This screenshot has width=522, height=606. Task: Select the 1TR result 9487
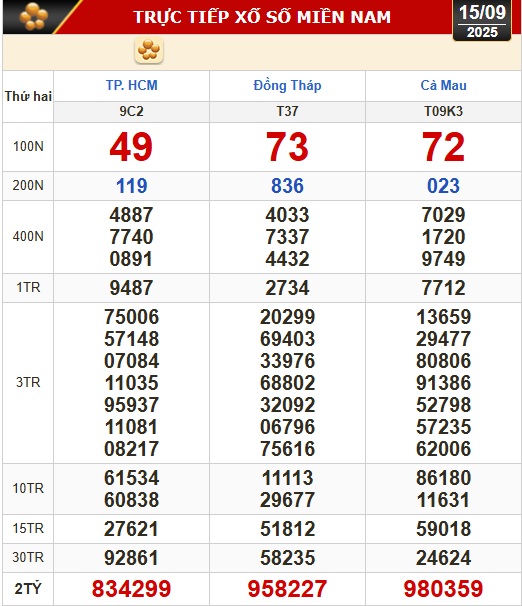(131, 288)
